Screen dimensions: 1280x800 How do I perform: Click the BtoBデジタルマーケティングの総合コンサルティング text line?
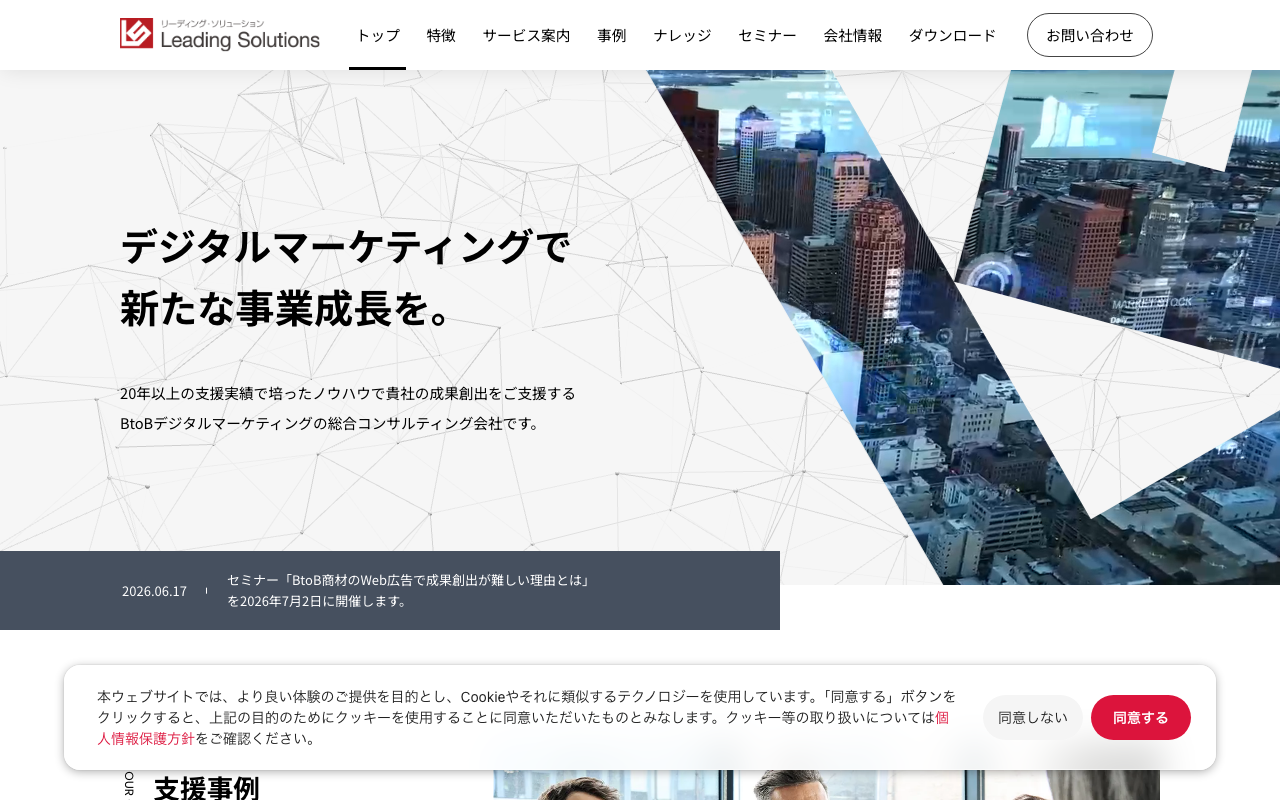331,423
